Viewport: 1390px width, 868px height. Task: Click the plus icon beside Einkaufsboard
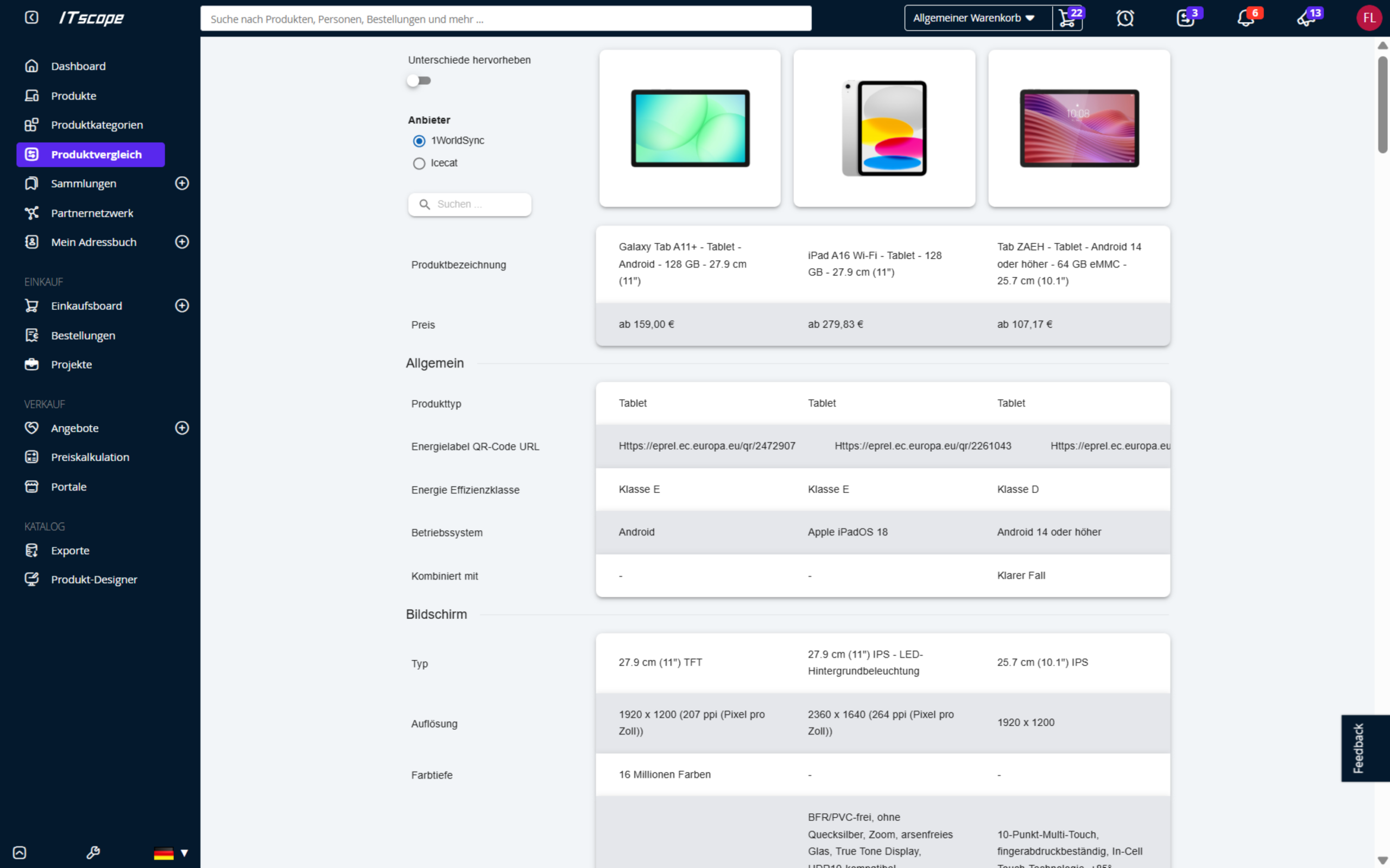click(182, 306)
